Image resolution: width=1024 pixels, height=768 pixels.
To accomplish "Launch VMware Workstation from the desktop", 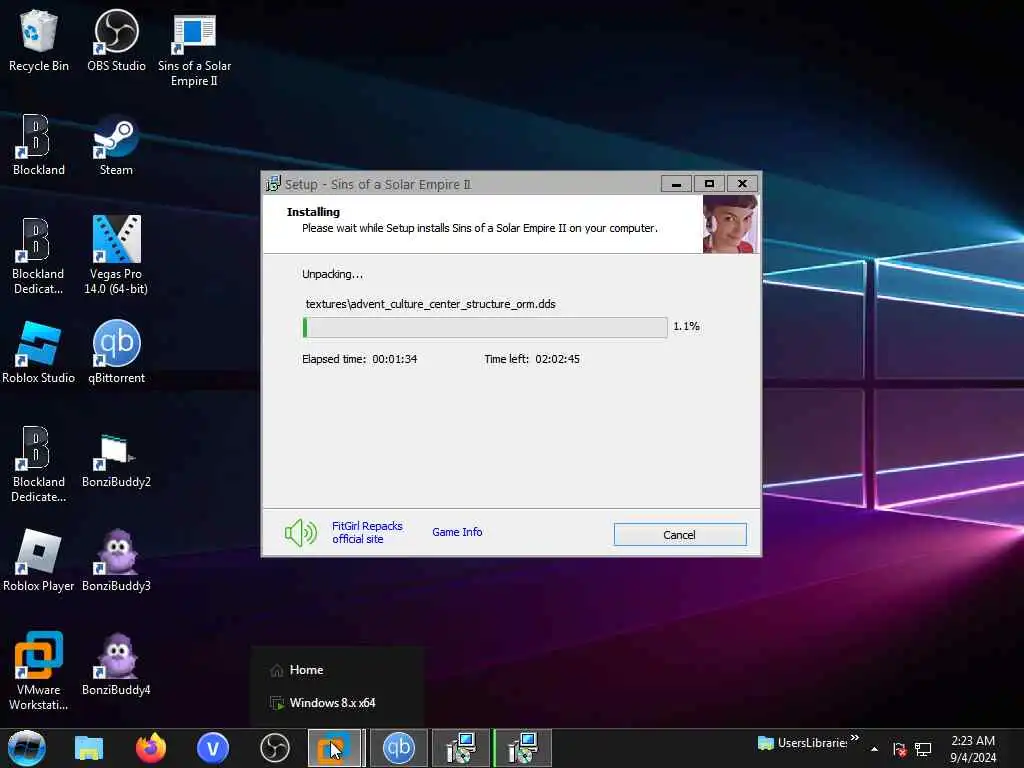I will (x=39, y=671).
